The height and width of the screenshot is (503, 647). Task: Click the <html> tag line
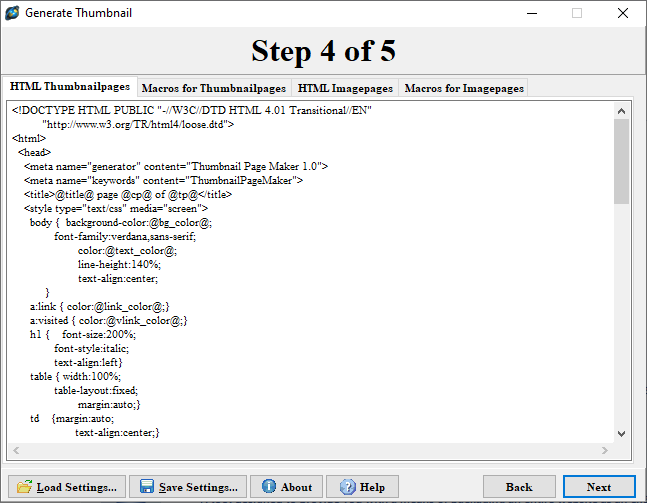[29, 138]
